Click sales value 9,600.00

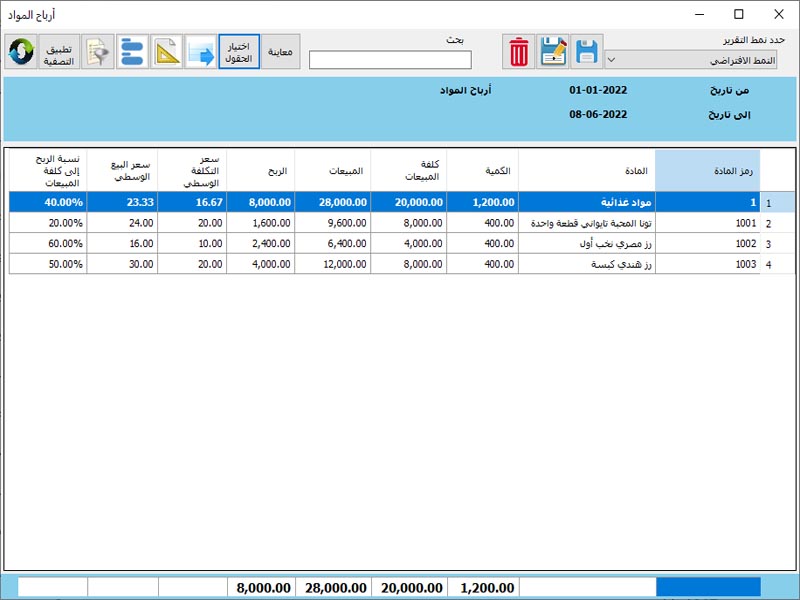(x=333, y=223)
